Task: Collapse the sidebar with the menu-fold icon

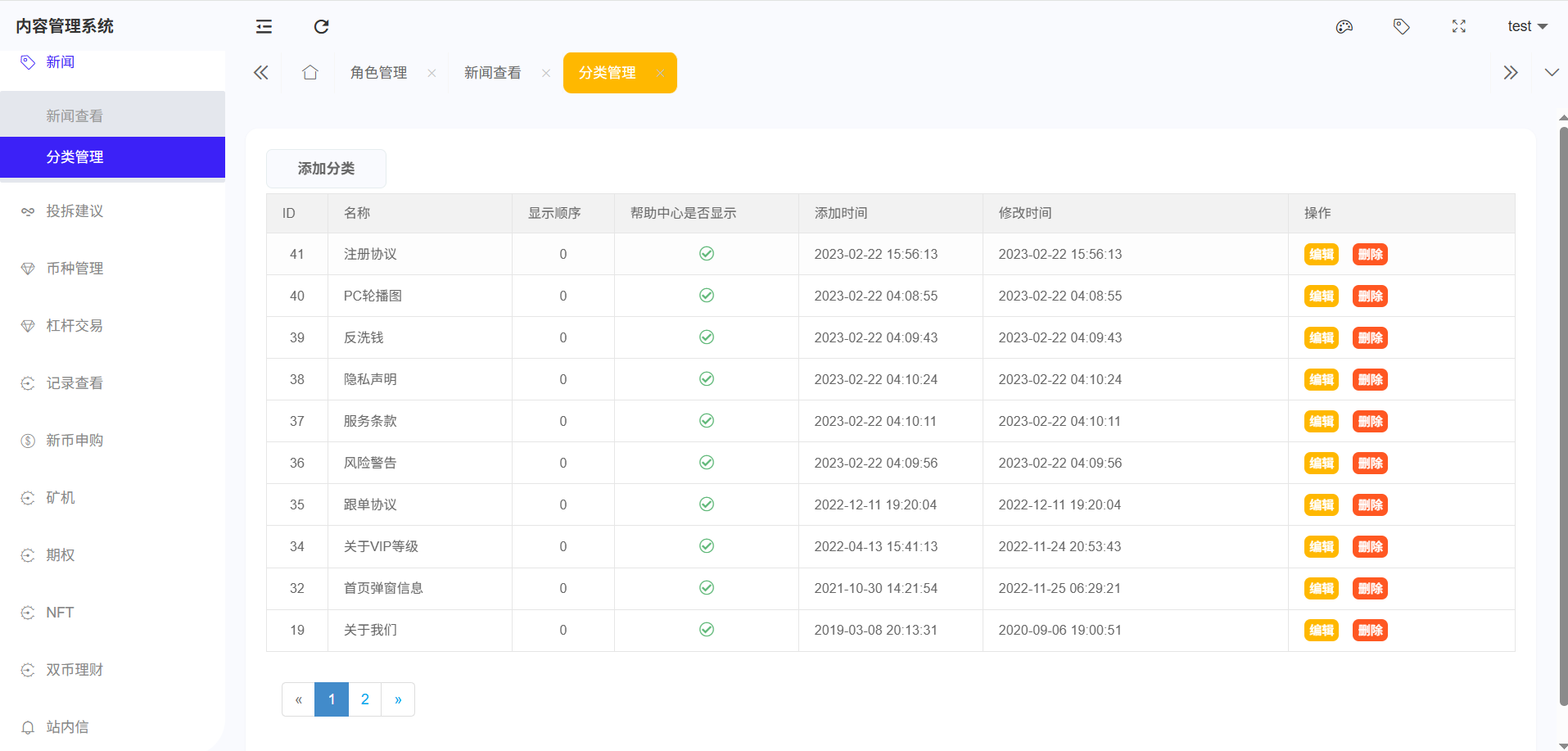Action: (264, 27)
